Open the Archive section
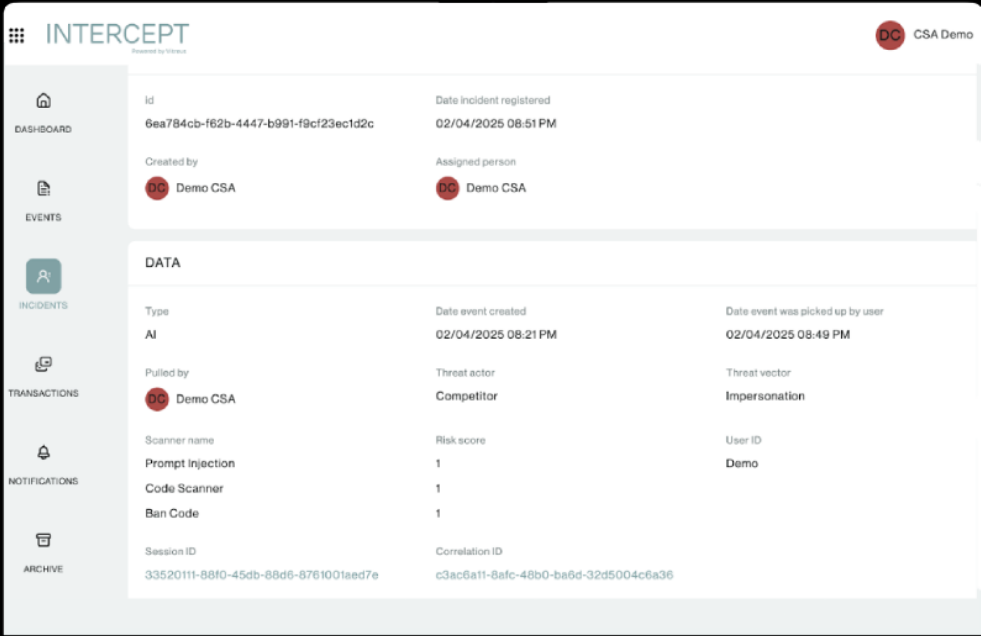This screenshot has height=636, width=981. click(x=42, y=540)
